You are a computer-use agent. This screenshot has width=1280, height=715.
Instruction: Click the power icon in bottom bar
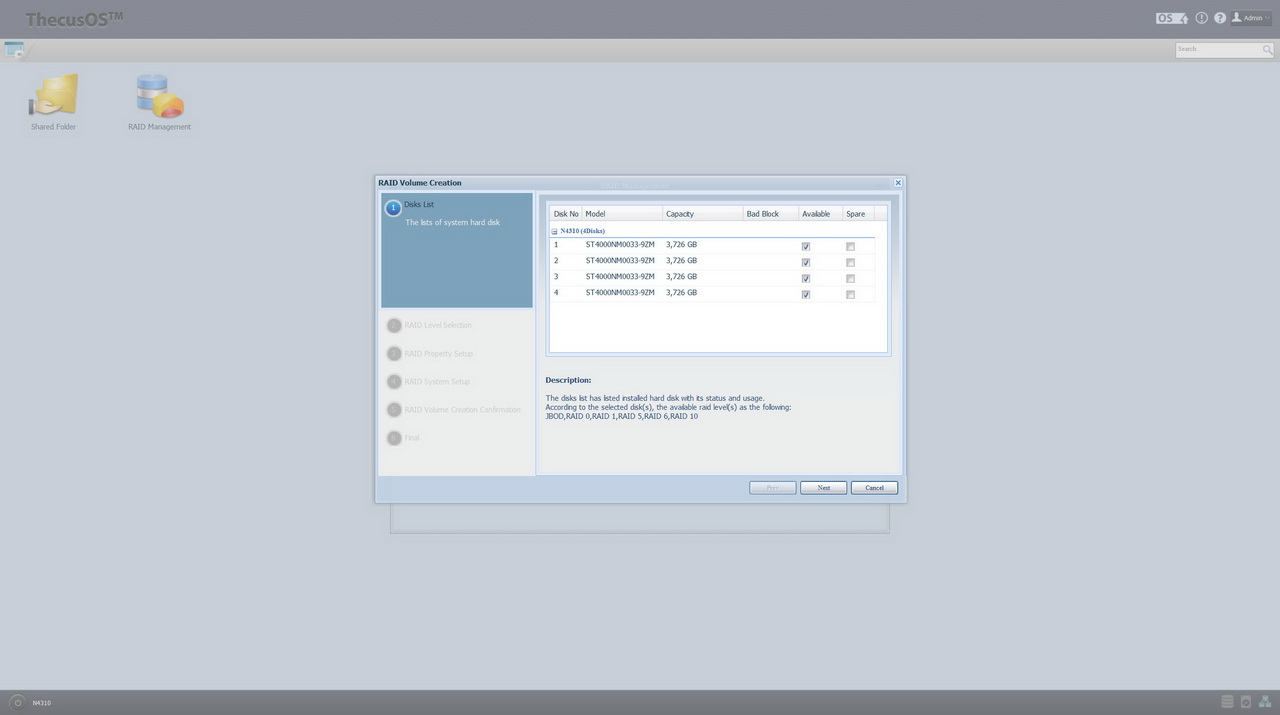[x=17, y=702]
